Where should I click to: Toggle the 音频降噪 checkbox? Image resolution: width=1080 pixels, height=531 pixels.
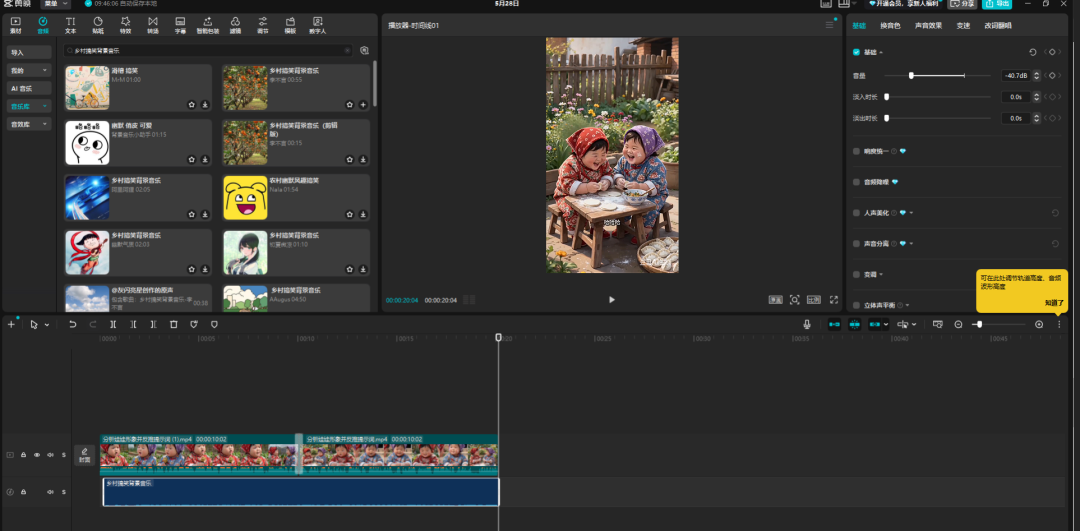point(856,182)
